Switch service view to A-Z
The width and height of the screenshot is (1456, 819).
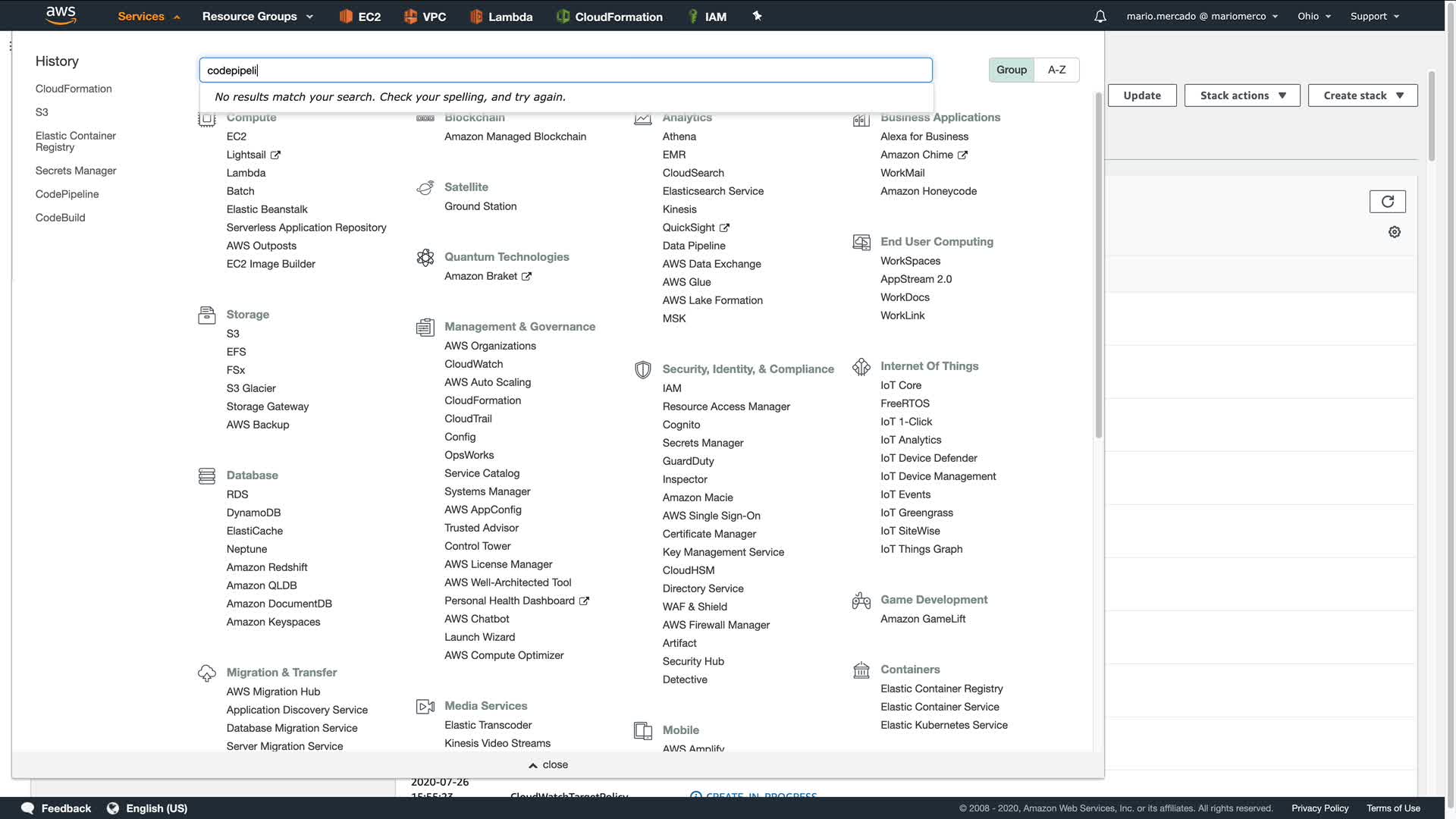coord(1056,70)
